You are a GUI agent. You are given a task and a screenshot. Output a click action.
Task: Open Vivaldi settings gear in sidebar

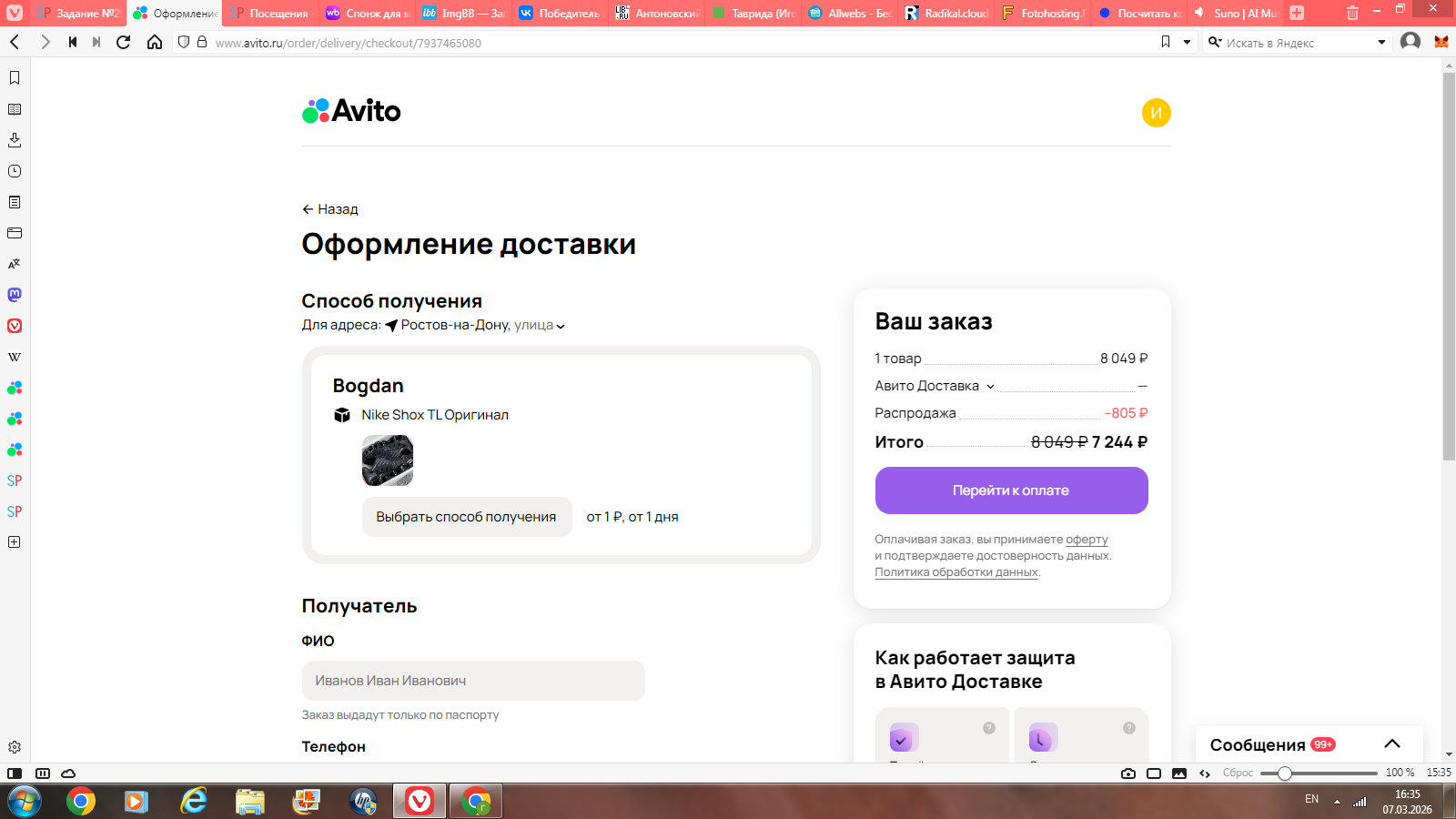15,747
